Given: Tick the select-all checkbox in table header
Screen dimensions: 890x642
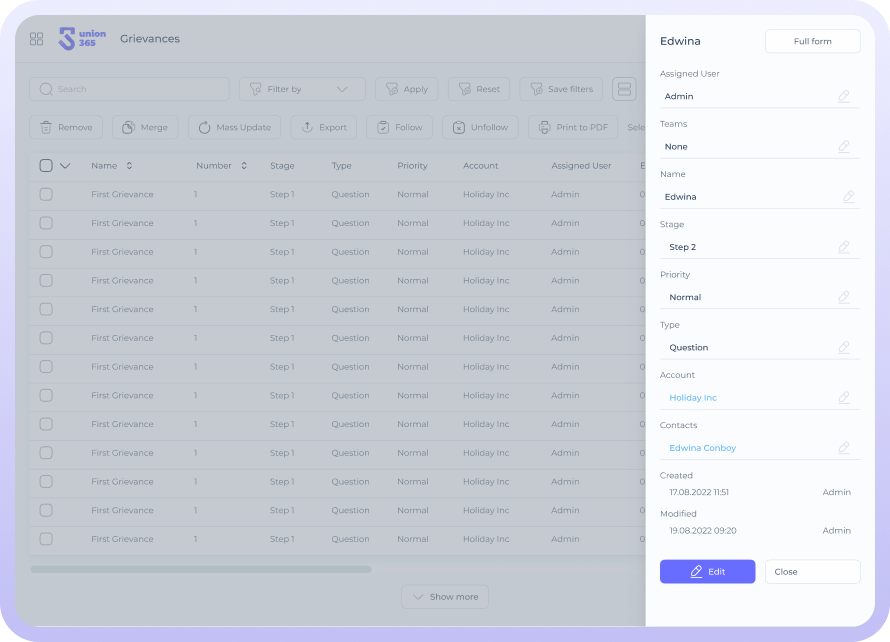Looking at the screenshot, I should 46,166.
